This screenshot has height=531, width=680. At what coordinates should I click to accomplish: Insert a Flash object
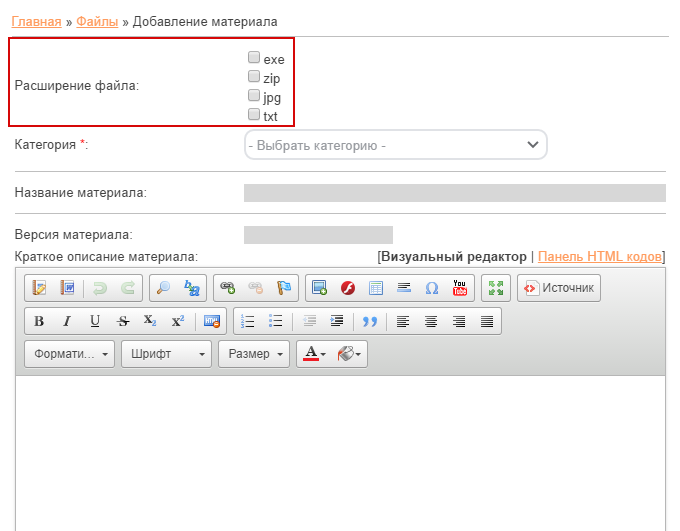(x=348, y=288)
